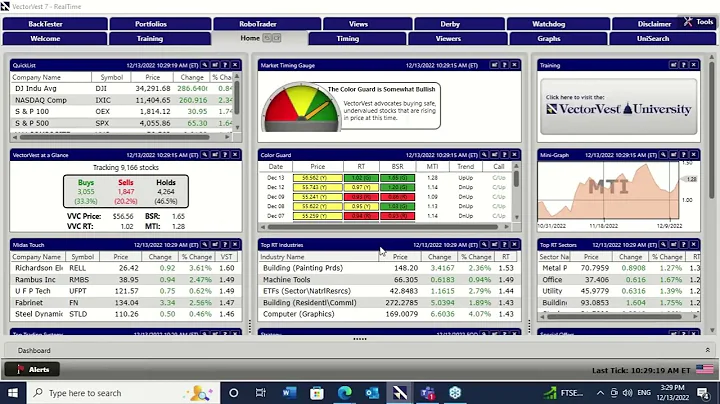Screen dimensions: 720x404
Task: Pop out the Mini-Graph panel
Action: (673, 155)
